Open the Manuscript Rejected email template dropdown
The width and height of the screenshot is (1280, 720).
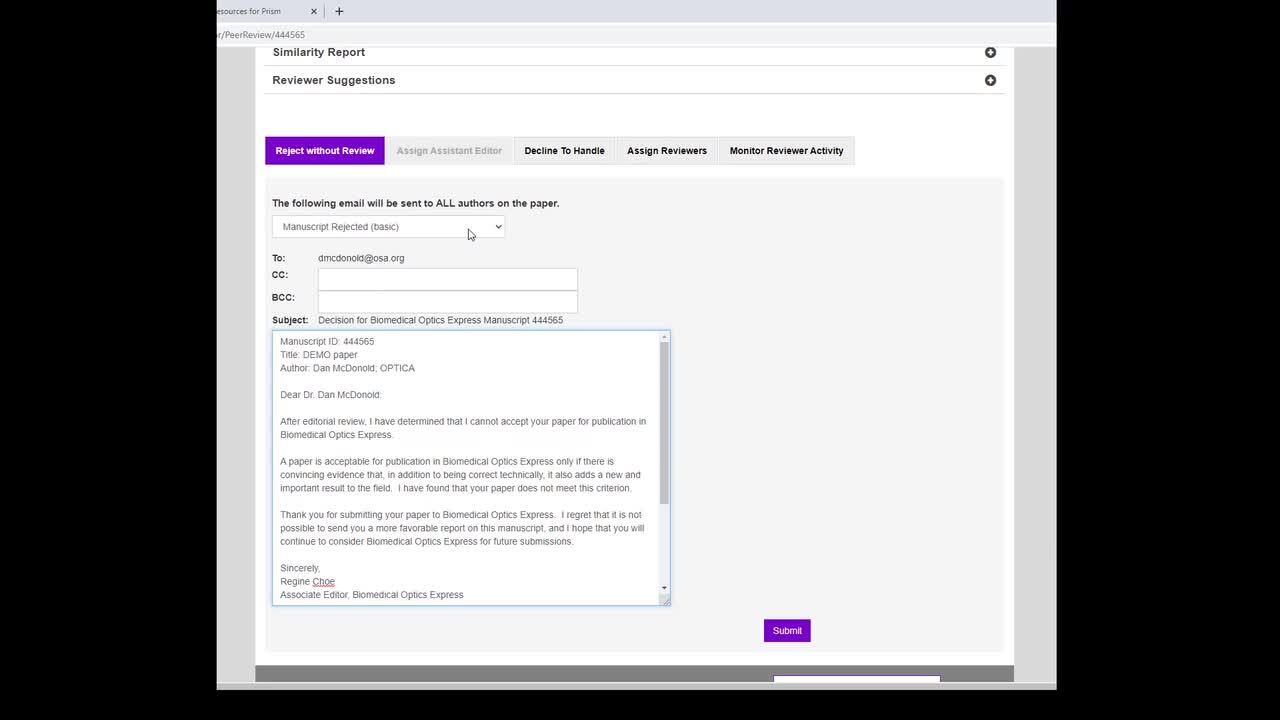point(388,227)
